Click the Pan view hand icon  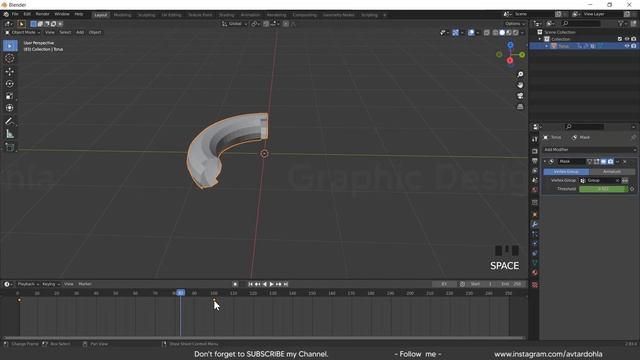(x=520, y=85)
